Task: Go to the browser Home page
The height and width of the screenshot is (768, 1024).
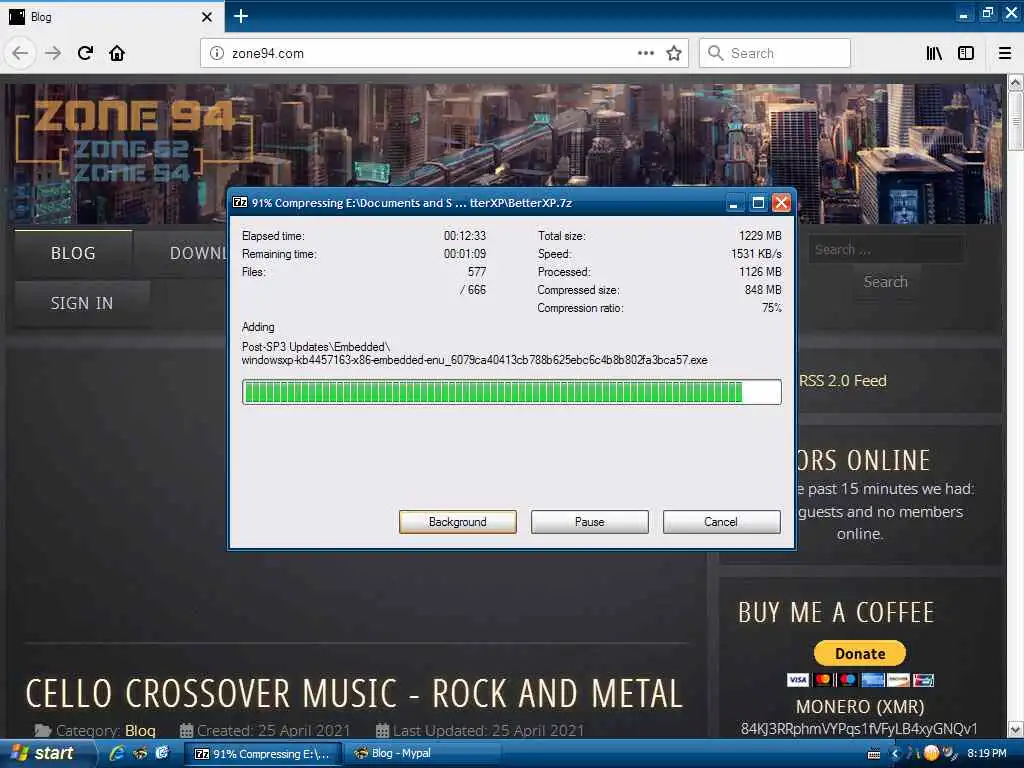Action: [x=117, y=53]
